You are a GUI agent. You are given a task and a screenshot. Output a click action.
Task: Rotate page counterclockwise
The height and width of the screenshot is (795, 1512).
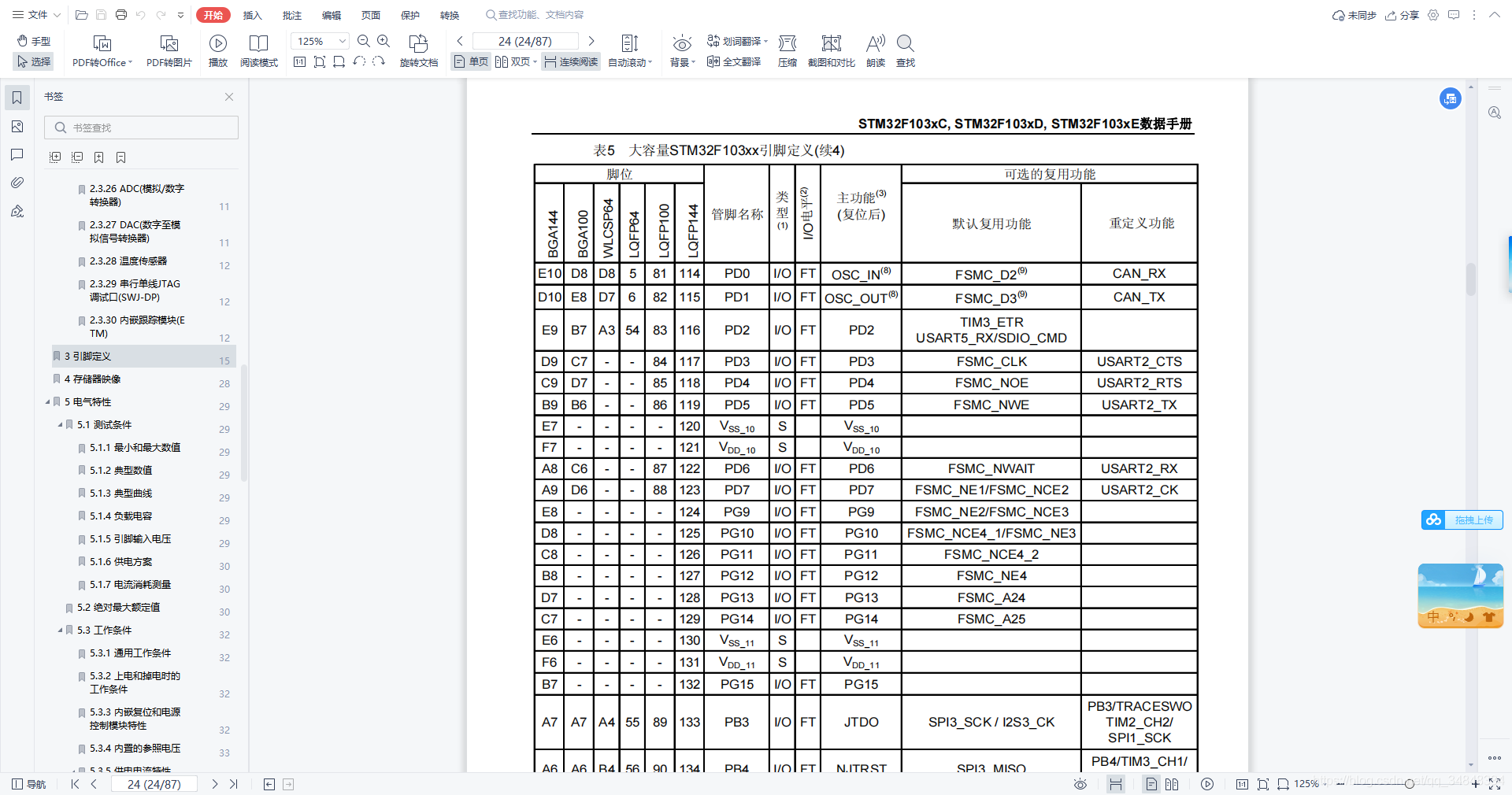359,61
